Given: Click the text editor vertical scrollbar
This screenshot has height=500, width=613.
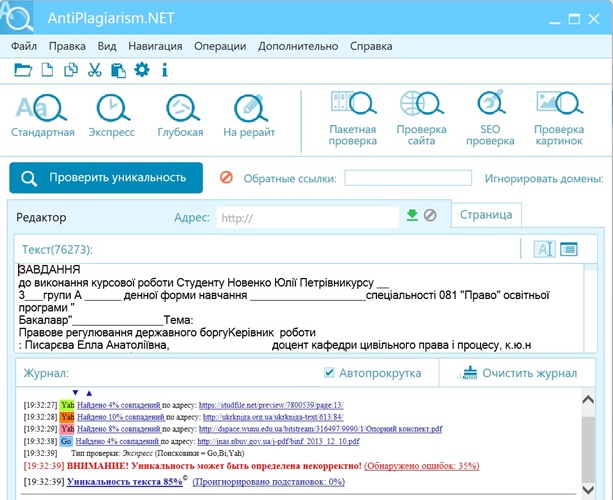Looking at the screenshot, I should 591,308.
